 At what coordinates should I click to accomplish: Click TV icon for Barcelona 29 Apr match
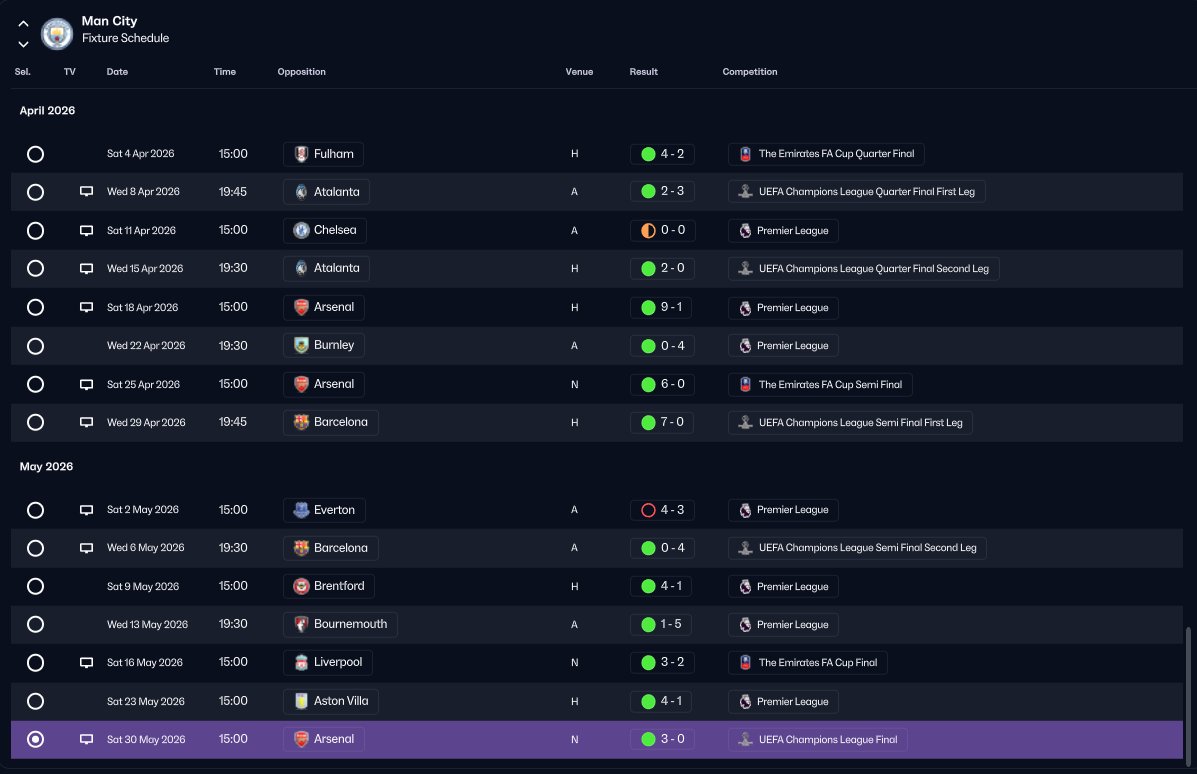[x=86, y=422]
